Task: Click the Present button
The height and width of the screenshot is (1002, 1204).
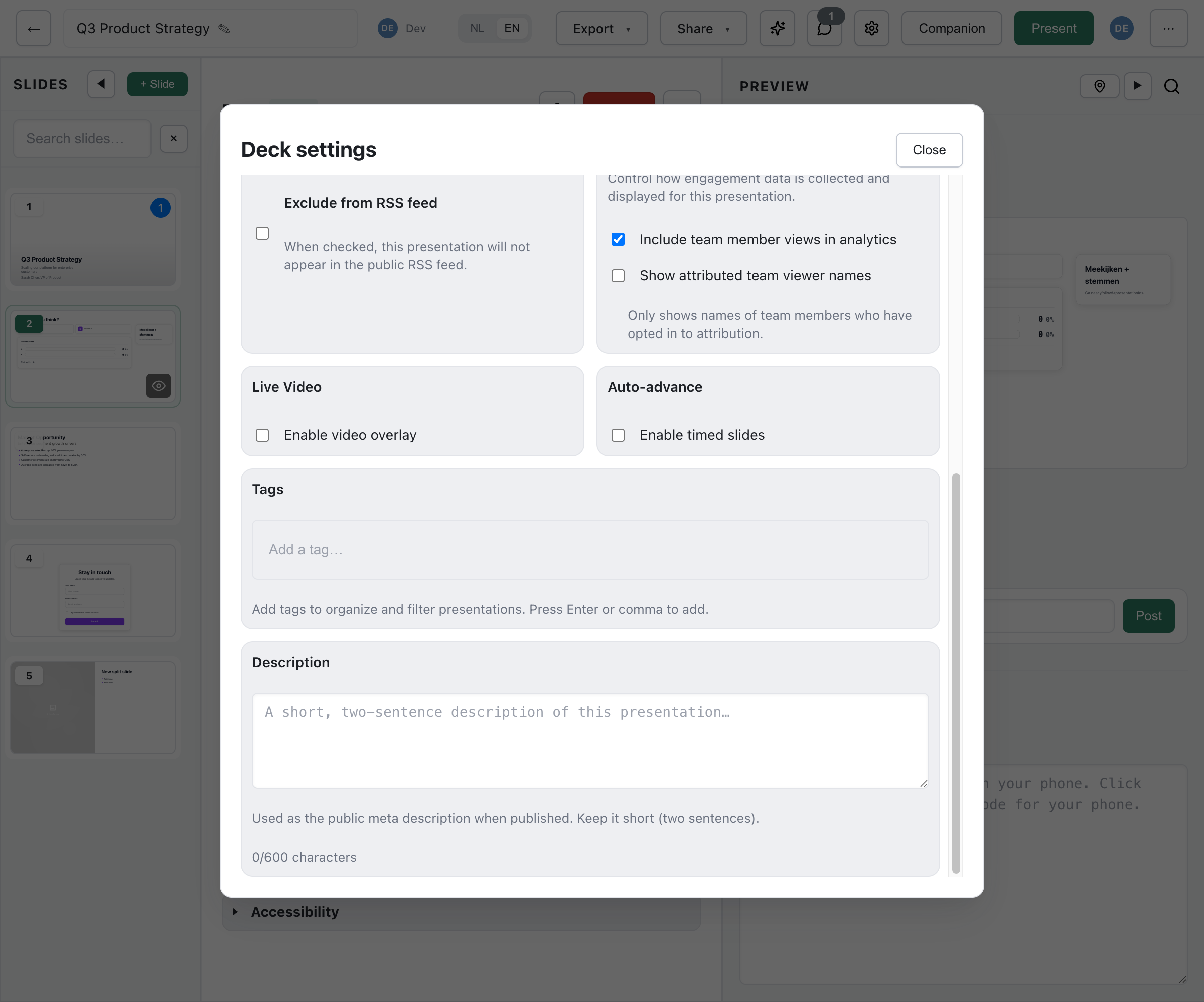Action: pyautogui.click(x=1053, y=28)
